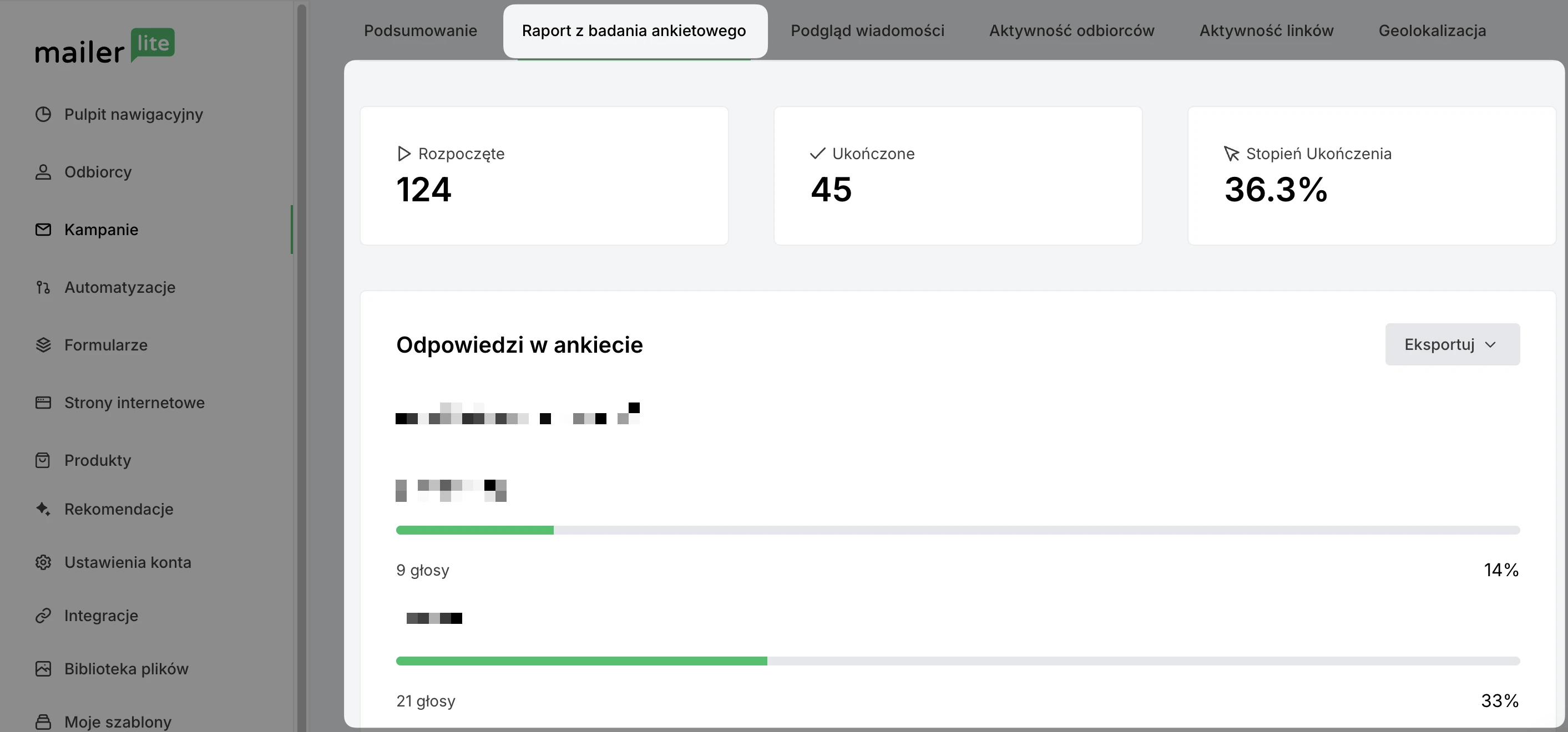Viewport: 1568px width, 732px height.
Task: Click the Formularze layers icon
Action: (43, 345)
